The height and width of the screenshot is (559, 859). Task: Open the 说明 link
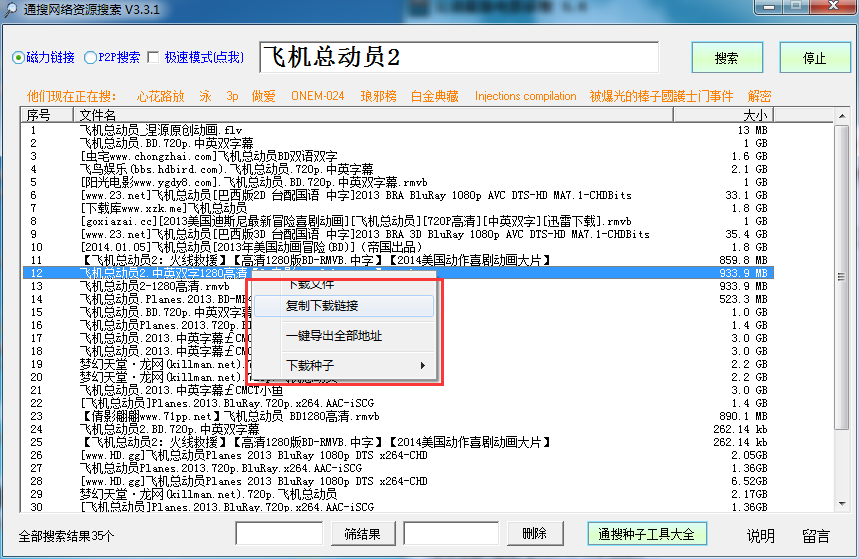click(761, 536)
